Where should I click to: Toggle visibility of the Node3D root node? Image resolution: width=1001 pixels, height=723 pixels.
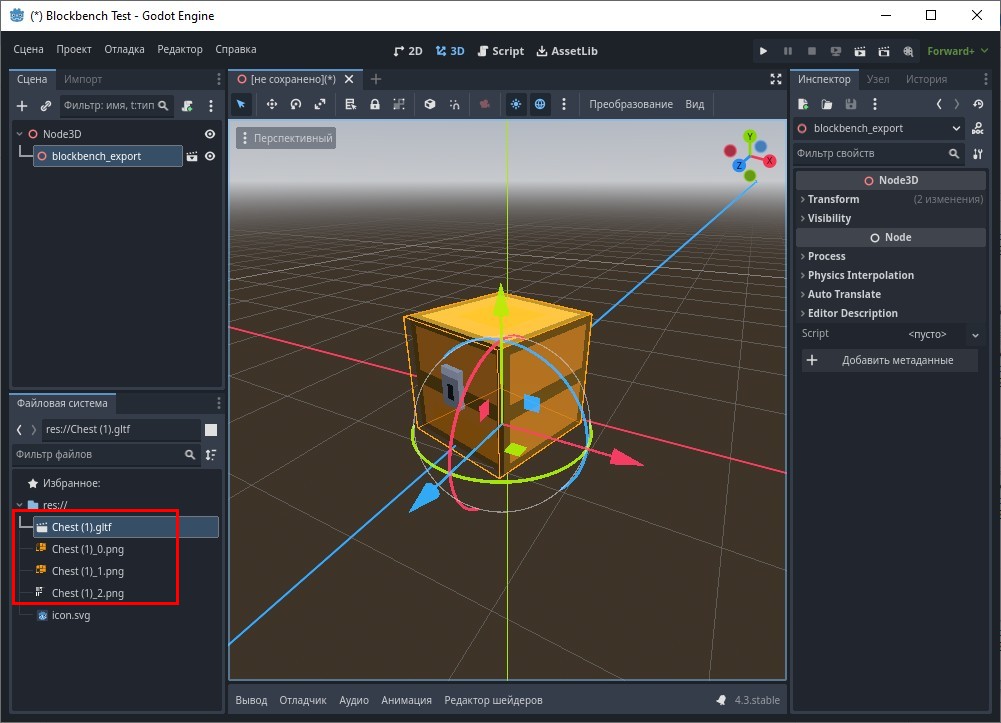click(x=210, y=134)
